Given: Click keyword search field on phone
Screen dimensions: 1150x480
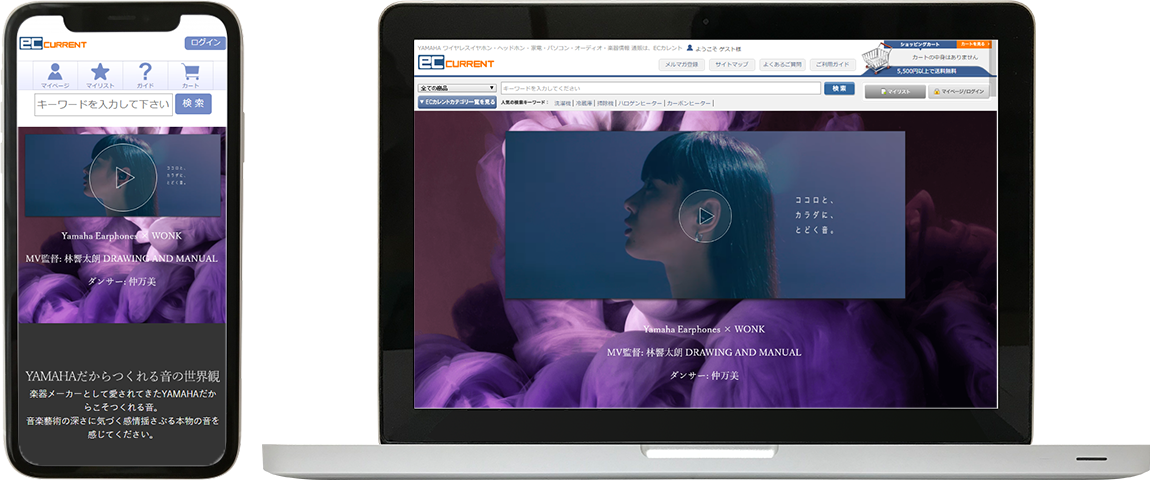Looking at the screenshot, I should 103,104.
